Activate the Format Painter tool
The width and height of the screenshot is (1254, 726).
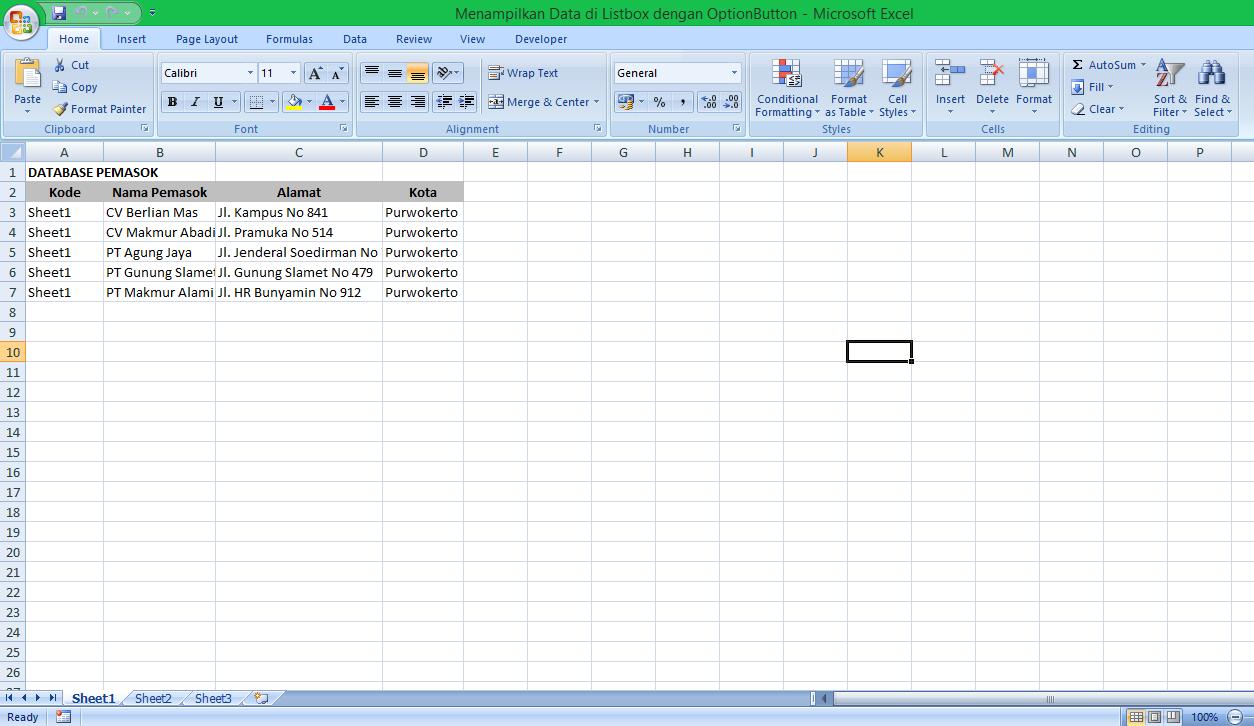99,109
